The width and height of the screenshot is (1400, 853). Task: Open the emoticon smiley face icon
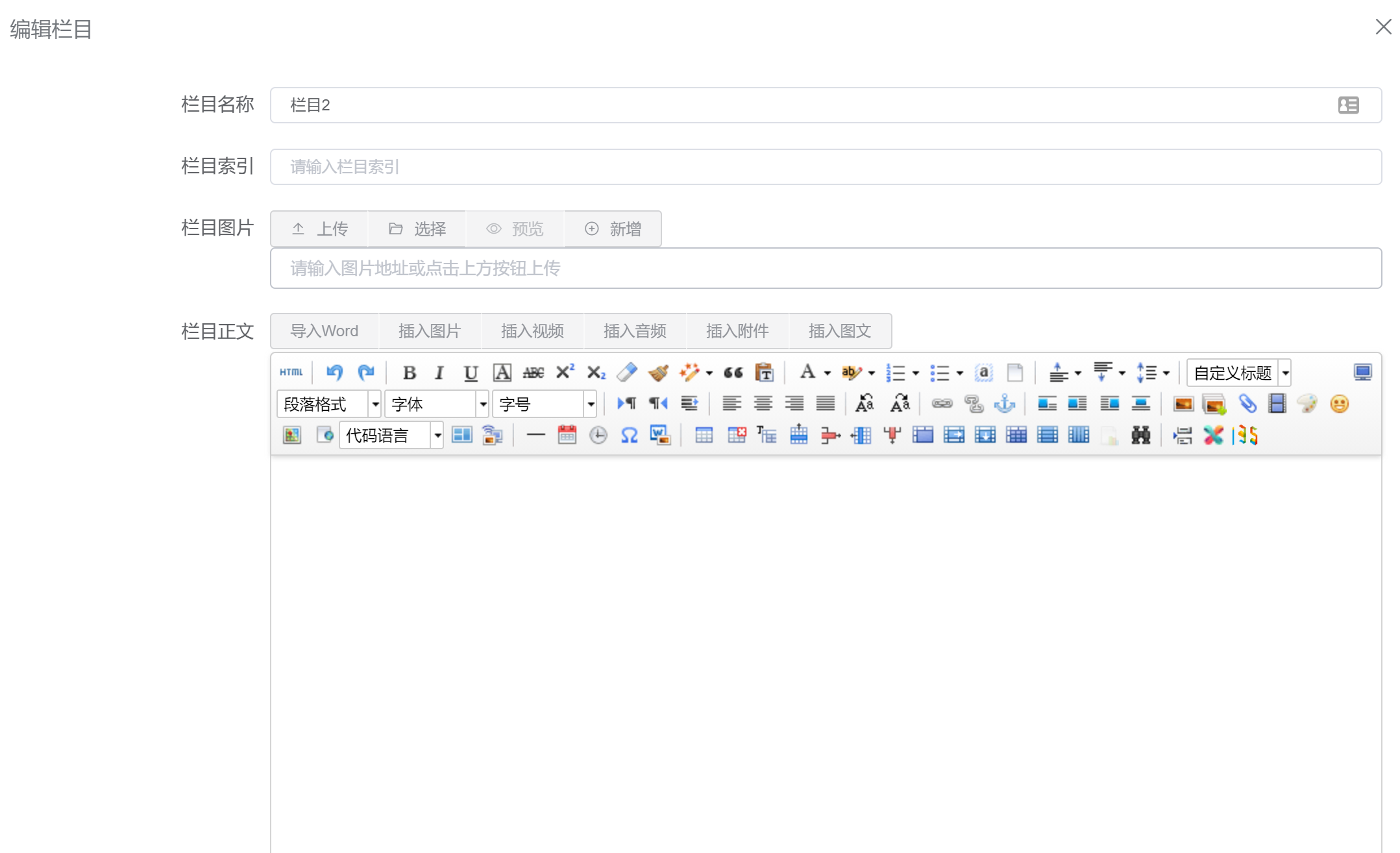(x=1339, y=404)
